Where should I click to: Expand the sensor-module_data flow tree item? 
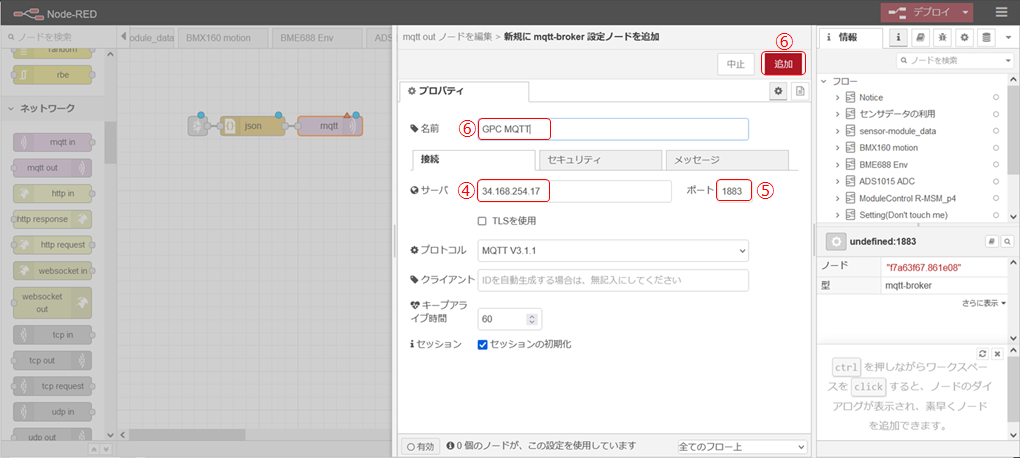tap(837, 131)
